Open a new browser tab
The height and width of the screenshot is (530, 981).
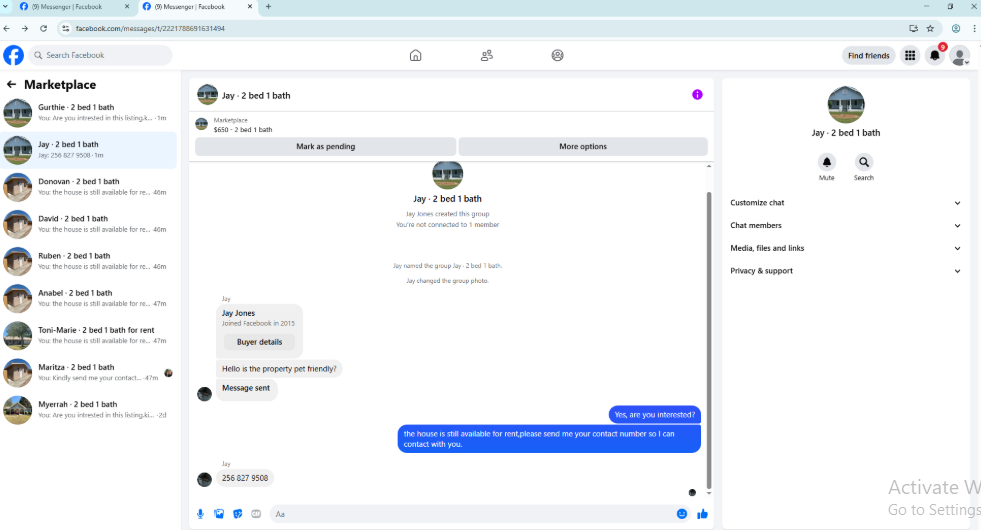pyautogui.click(x=268, y=6)
